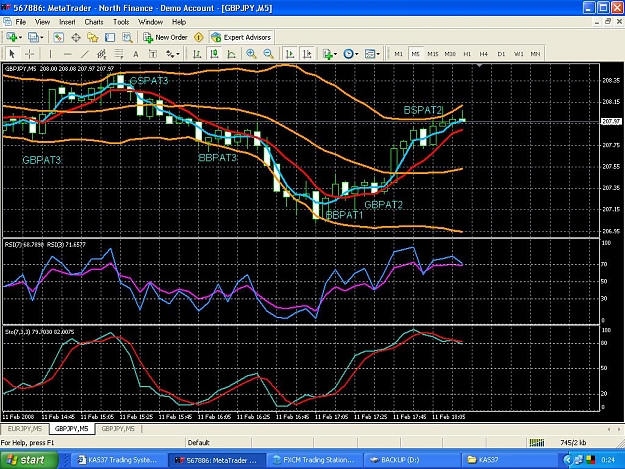Select the Cursor arrow tool
The width and height of the screenshot is (625, 469).
(x=12, y=54)
